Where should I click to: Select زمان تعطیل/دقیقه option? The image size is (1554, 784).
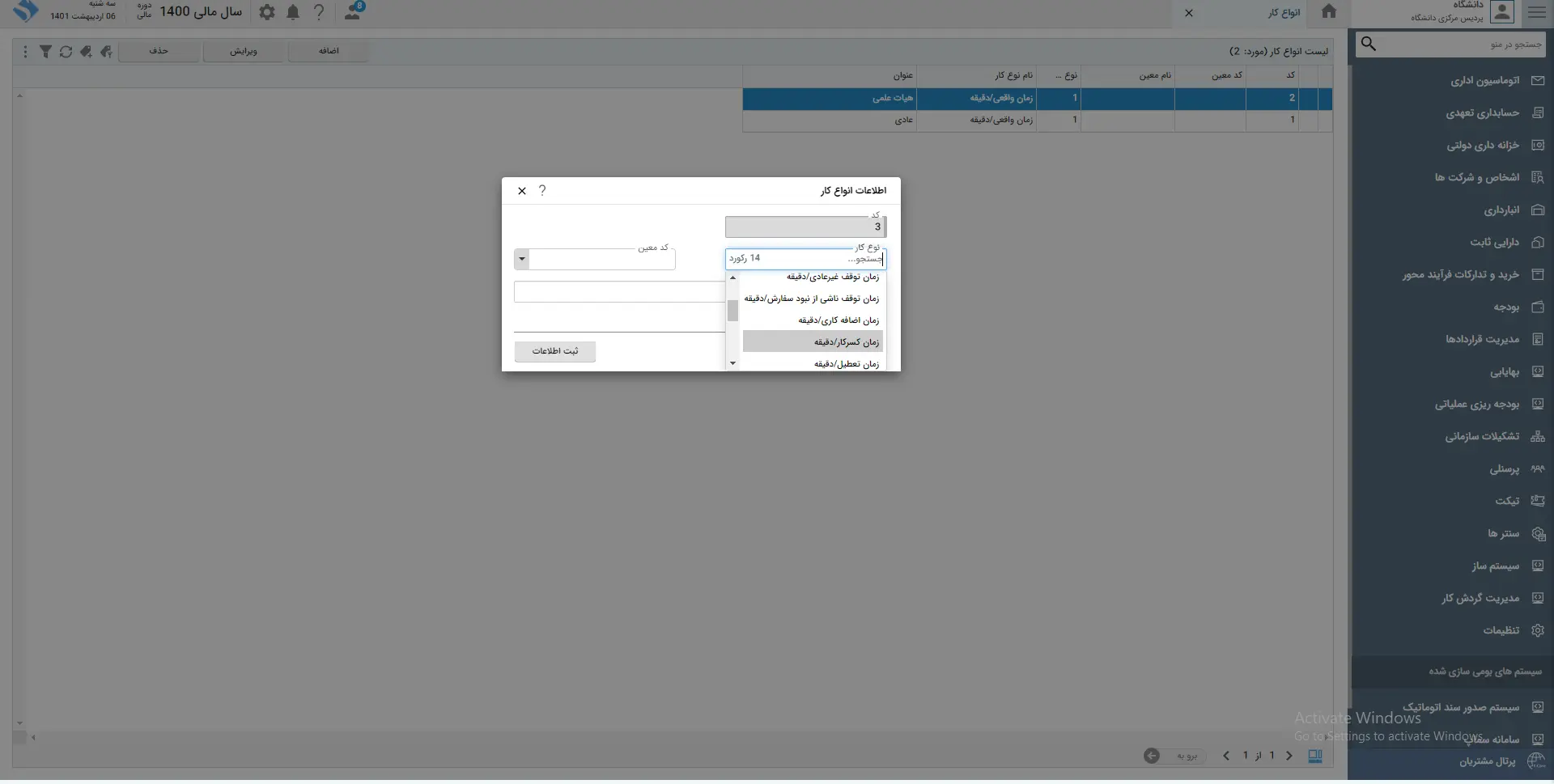[x=813, y=363]
